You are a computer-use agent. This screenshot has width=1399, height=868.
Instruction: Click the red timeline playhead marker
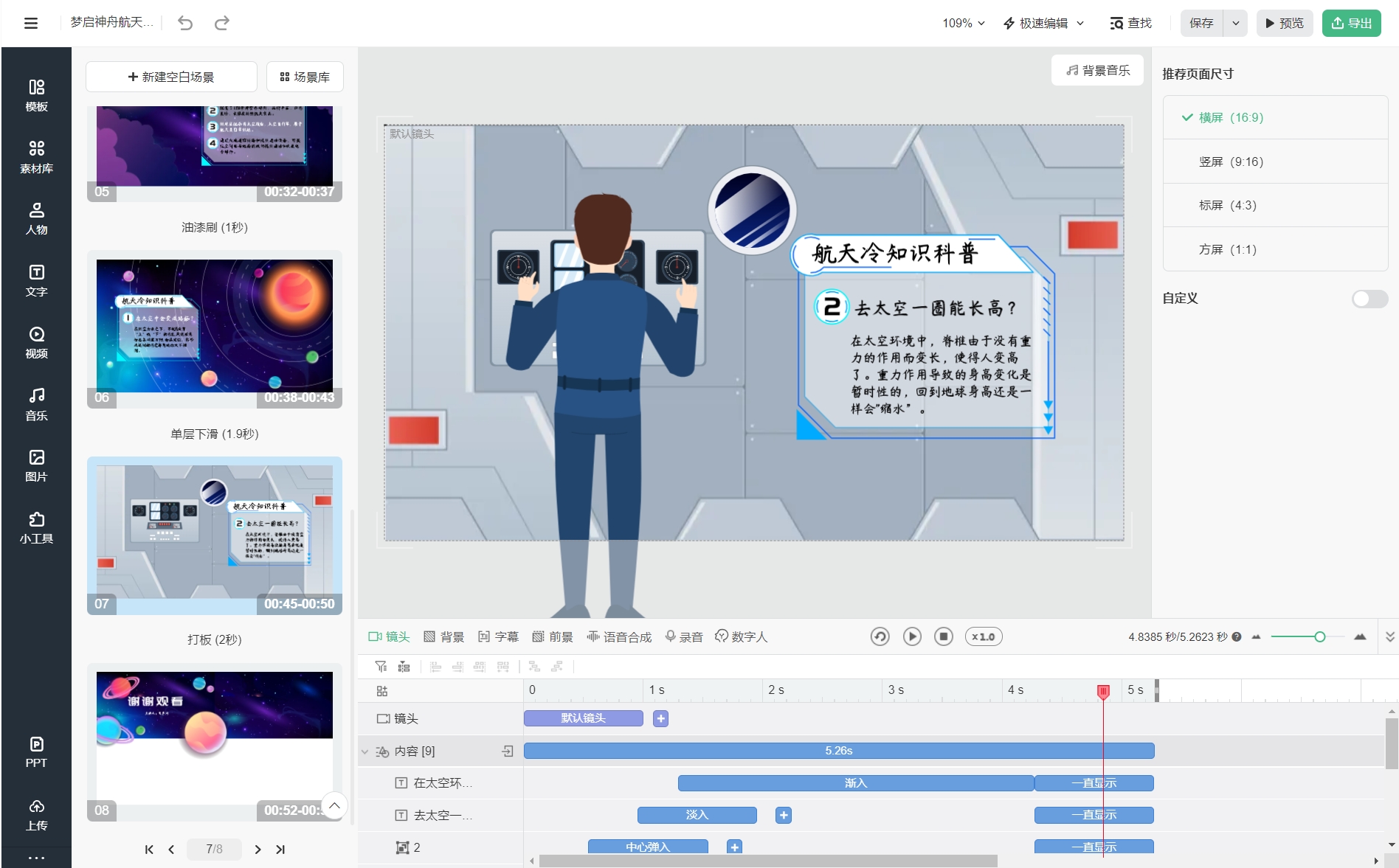click(x=1103, y=691)
